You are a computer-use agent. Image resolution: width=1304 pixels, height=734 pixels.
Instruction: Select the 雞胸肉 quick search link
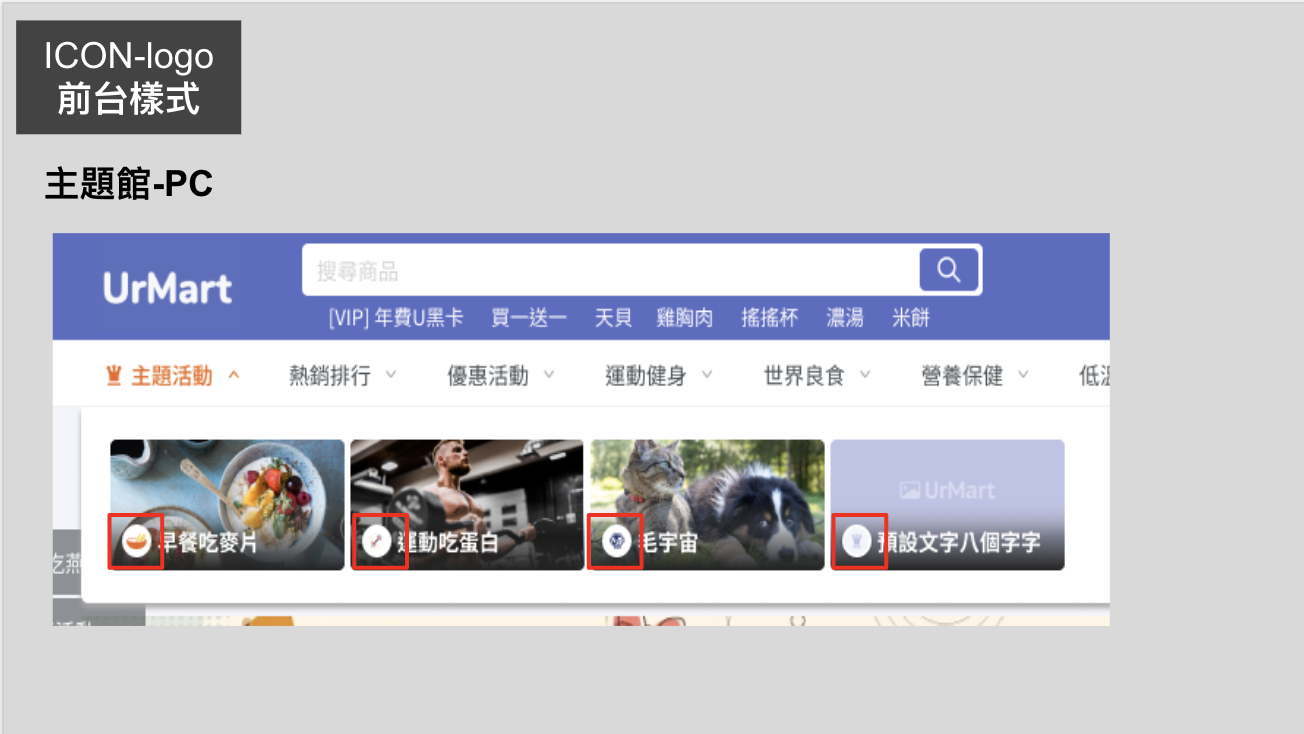pyautogui.click(x=684, y=318)
